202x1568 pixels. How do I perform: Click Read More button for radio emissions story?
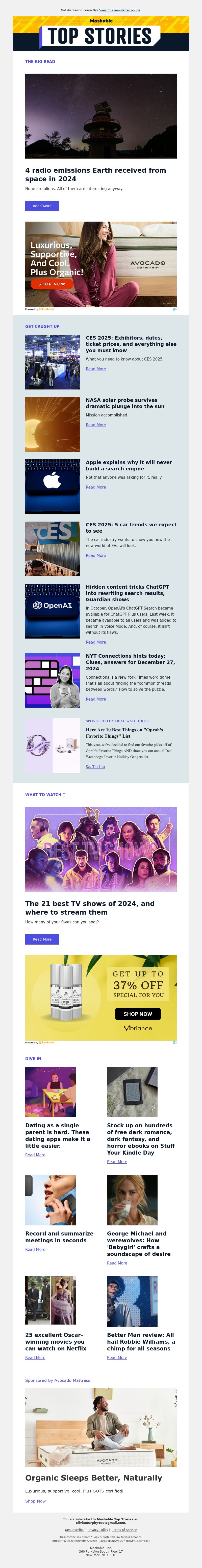42,206
